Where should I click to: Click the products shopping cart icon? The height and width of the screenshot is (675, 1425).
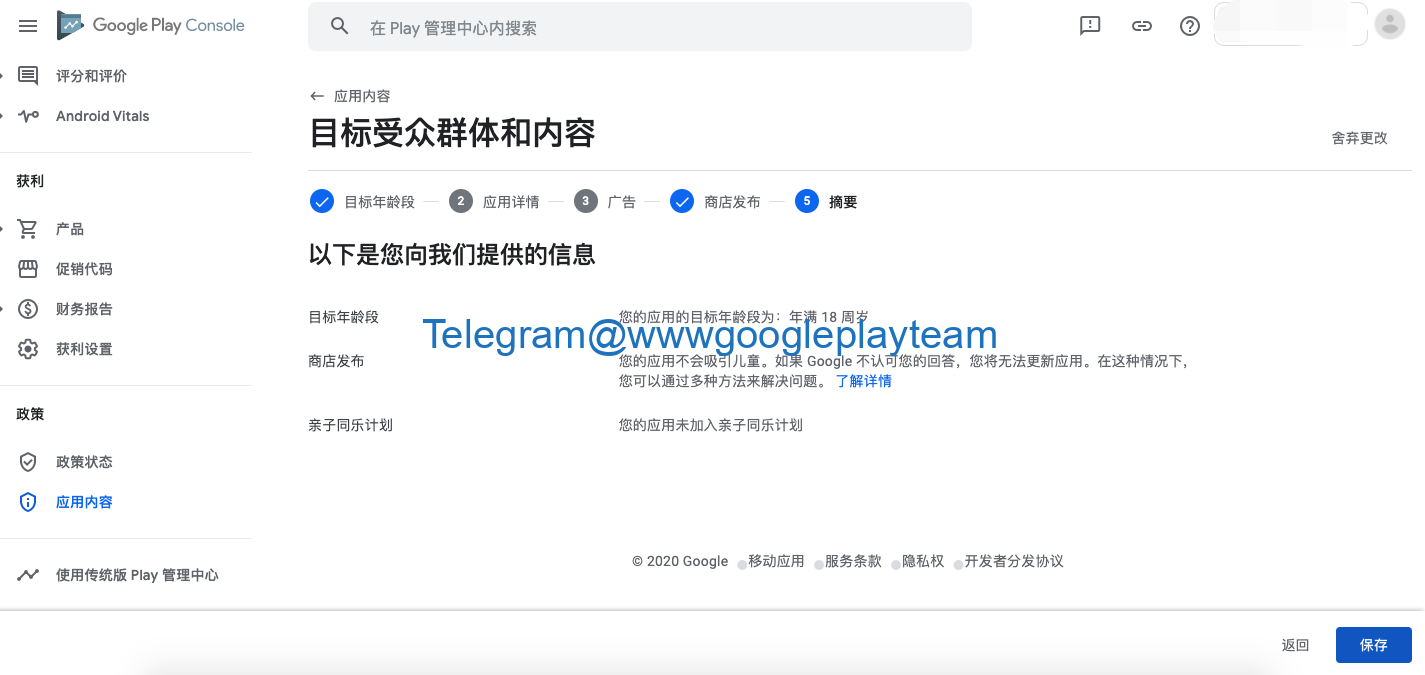click(28, 229)
